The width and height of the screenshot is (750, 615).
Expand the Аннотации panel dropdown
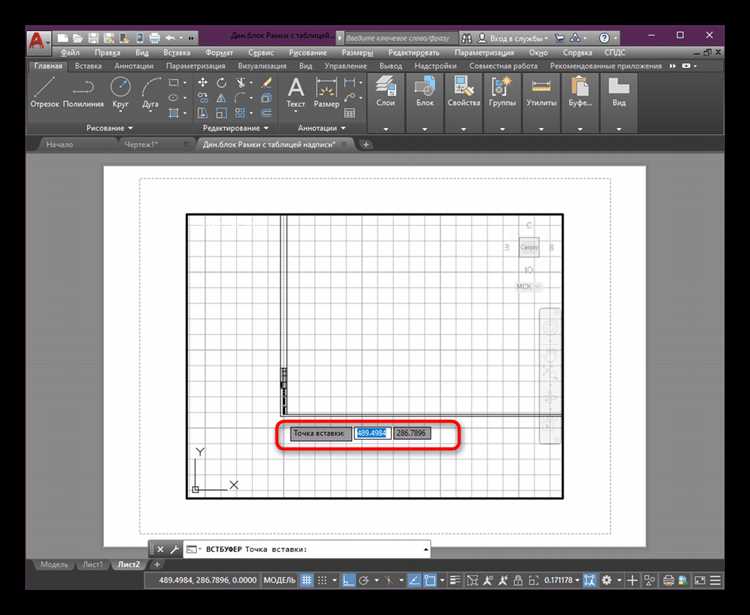(x=321, y=128)
